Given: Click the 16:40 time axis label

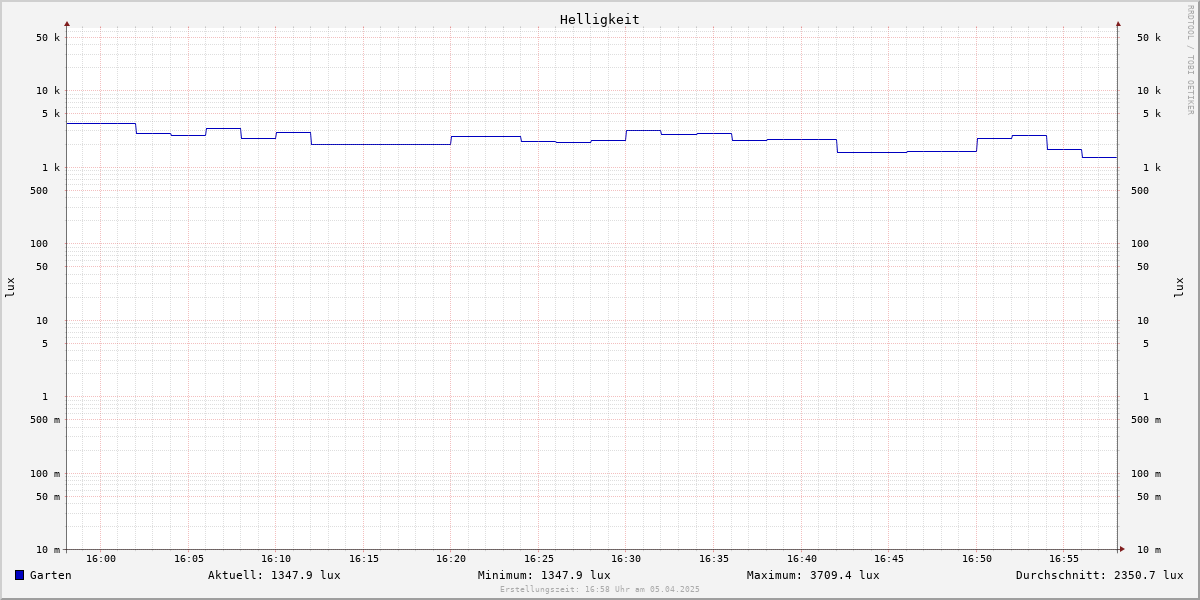Looking at the screenshot, I should click(x=802, y=559).
